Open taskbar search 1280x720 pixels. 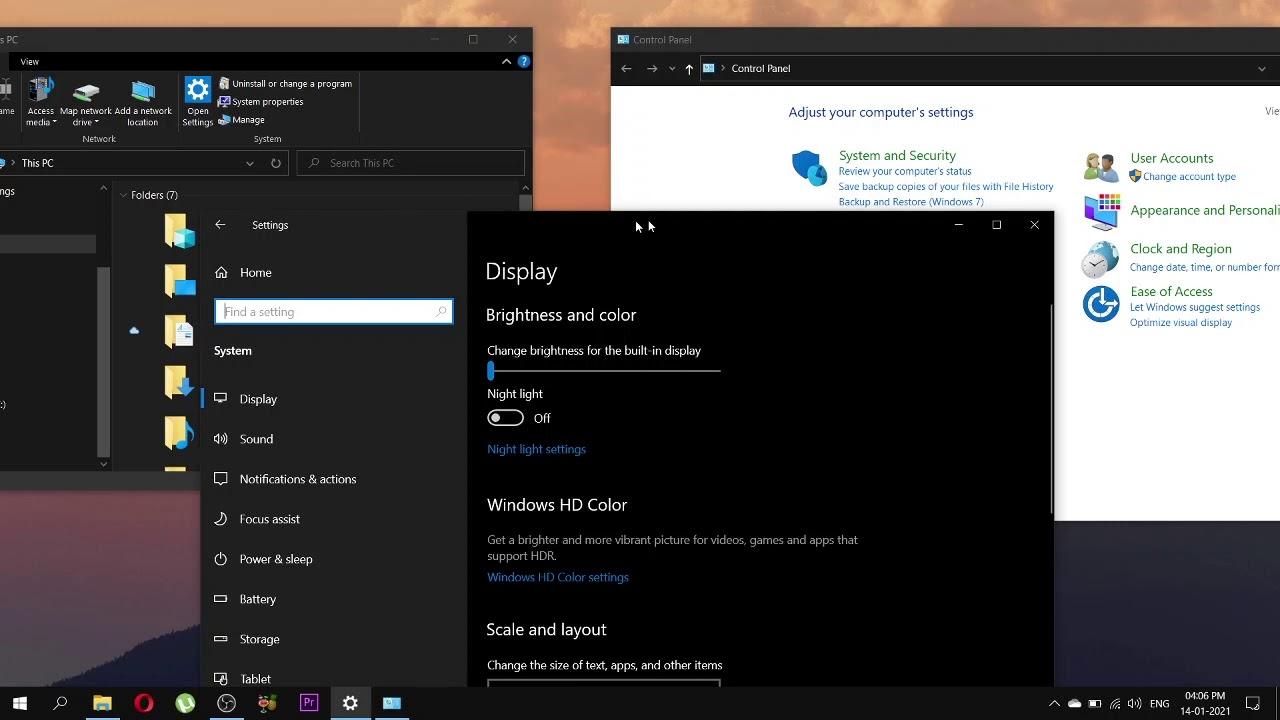click(60, 703)
